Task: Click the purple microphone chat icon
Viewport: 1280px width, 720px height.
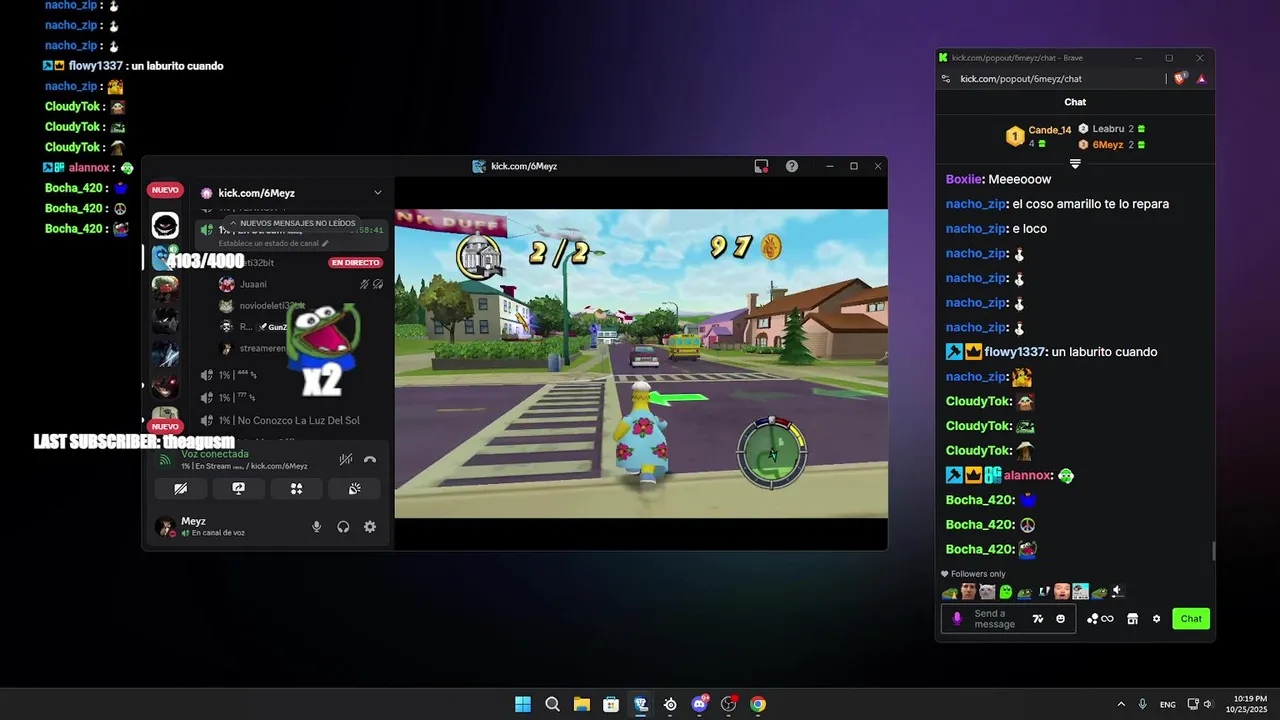Action: [957, 619]
